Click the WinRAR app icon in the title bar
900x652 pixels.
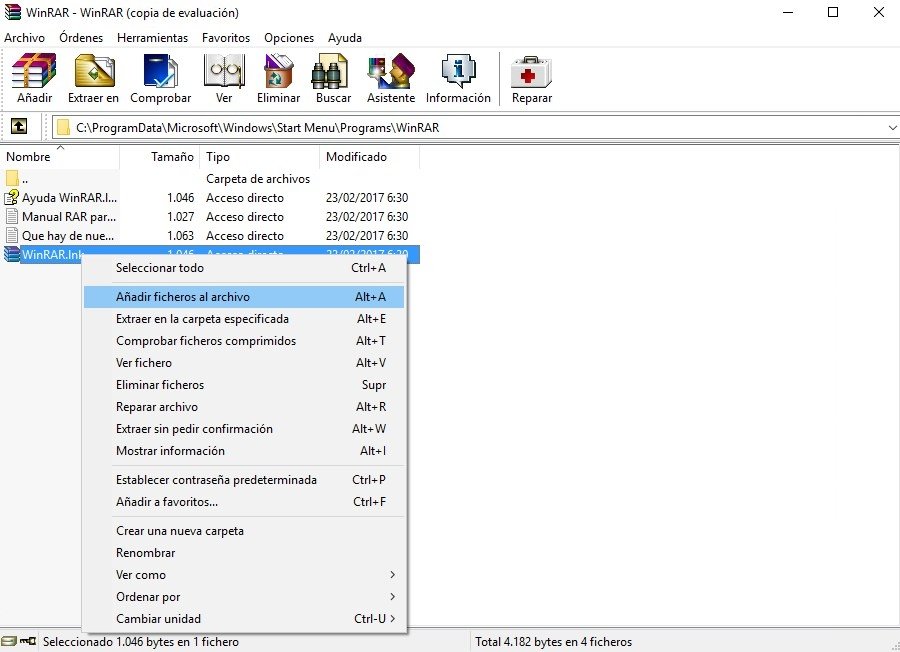pyautogui.click(x=13, y=12)
